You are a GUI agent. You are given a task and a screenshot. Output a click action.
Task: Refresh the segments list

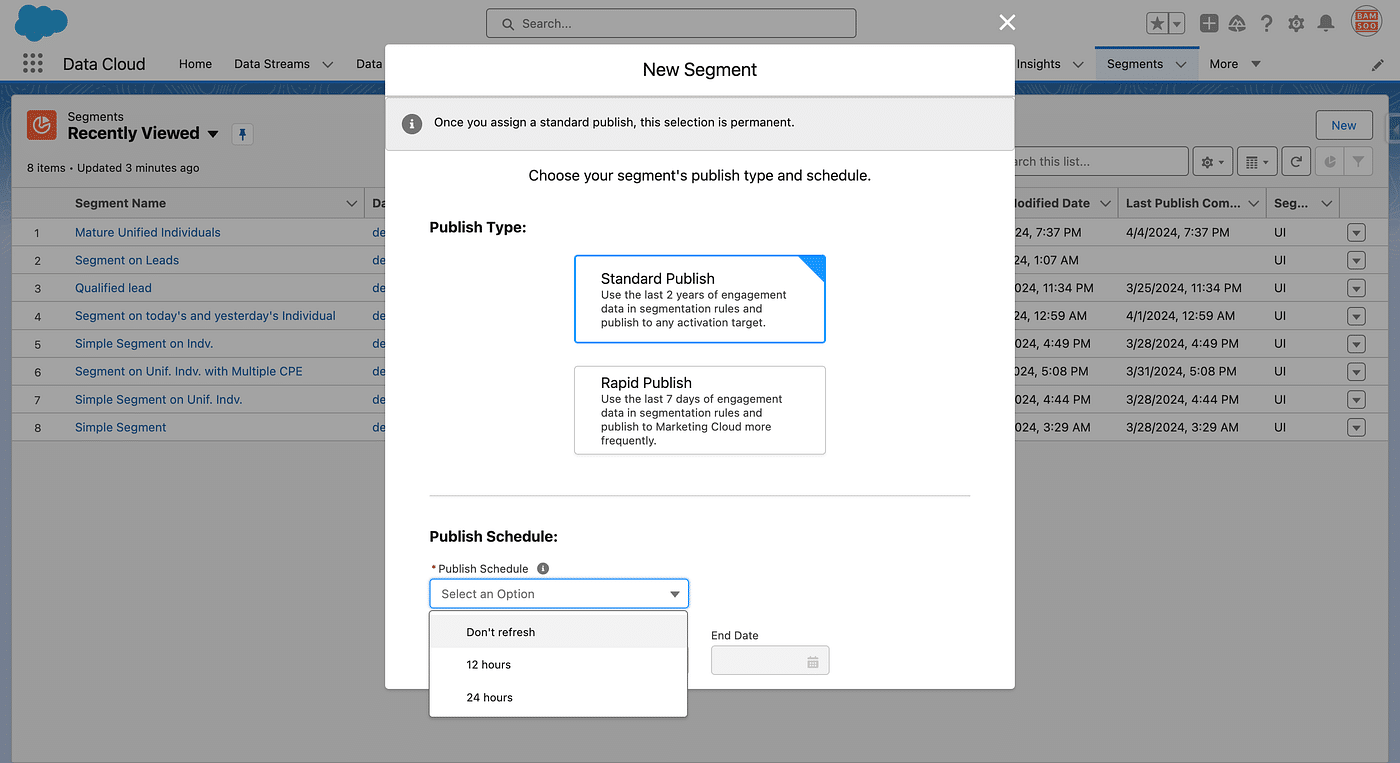click(x=1296, y=161)
